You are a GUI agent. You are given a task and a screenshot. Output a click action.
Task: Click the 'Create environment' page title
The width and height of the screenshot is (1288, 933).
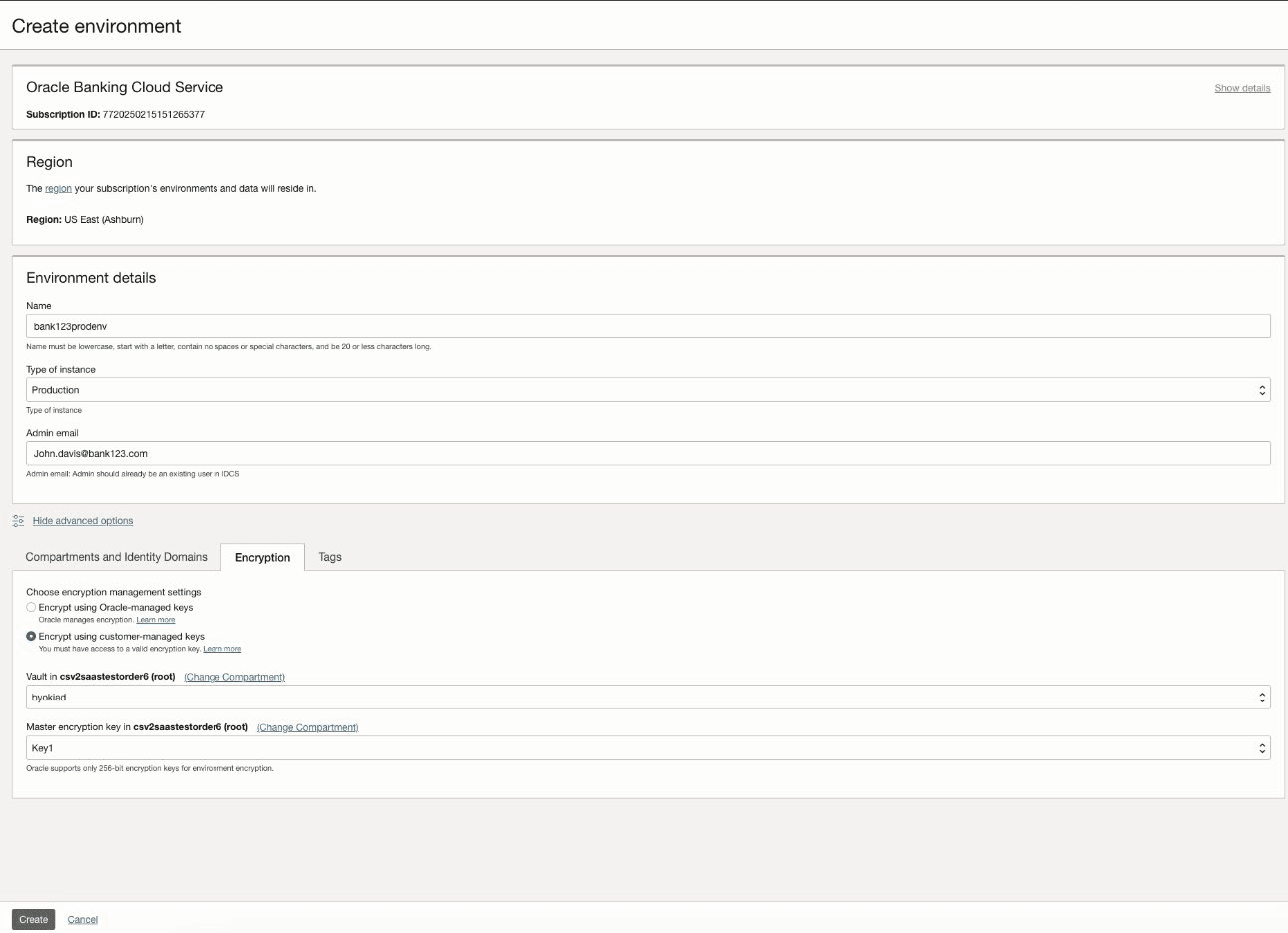coord(96,26)
